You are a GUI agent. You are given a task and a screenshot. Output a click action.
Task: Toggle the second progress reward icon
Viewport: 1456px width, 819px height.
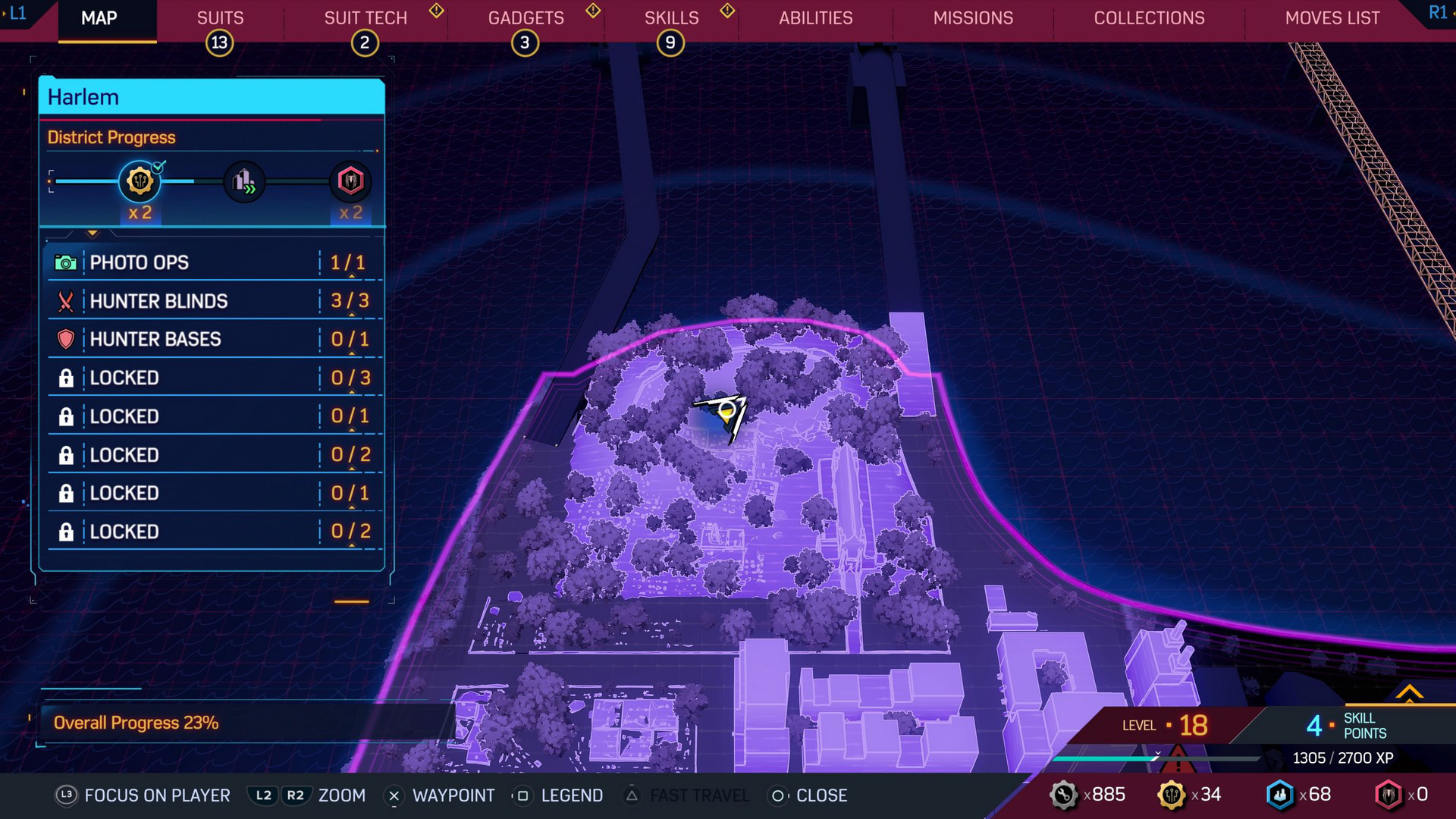245,181
